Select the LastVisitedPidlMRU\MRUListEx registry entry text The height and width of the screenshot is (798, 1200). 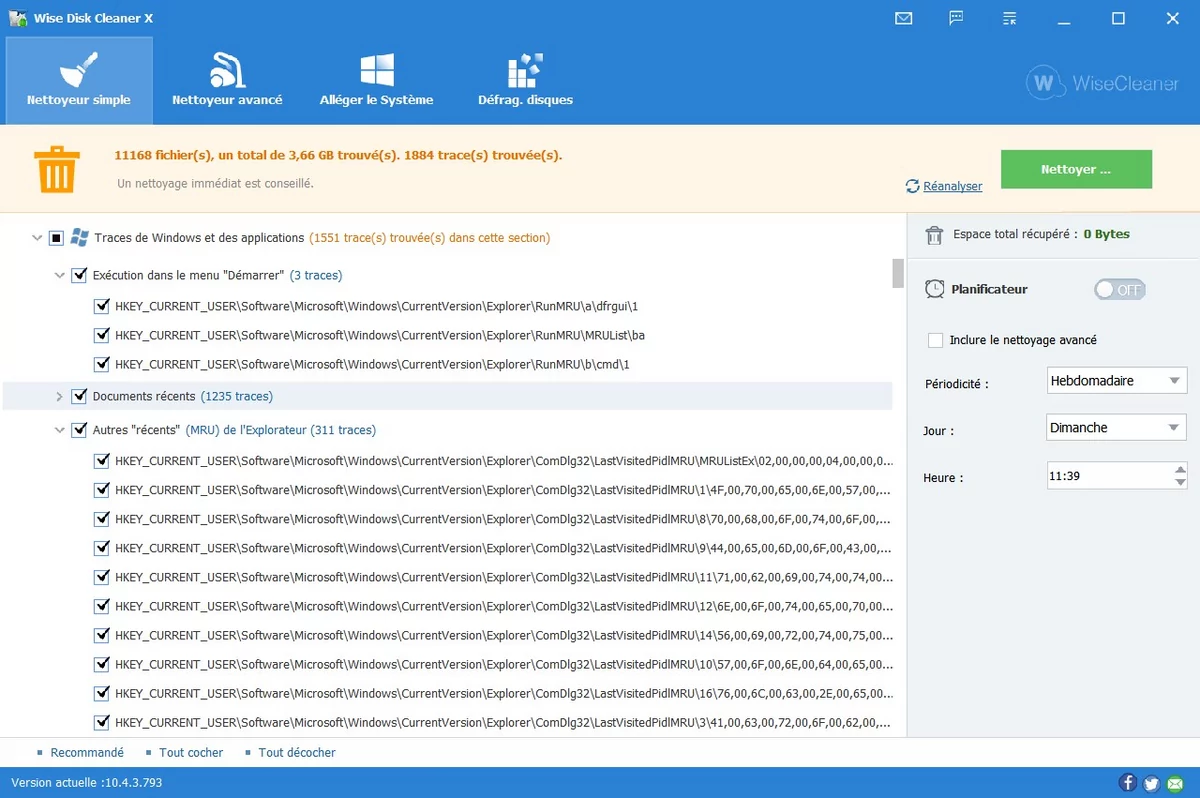[x=504, y=461]
